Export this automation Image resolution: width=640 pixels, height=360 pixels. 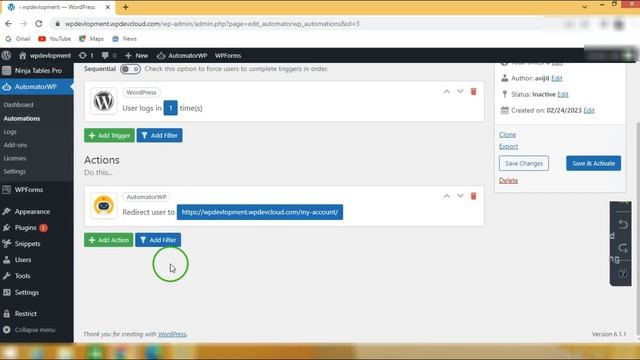508,146
